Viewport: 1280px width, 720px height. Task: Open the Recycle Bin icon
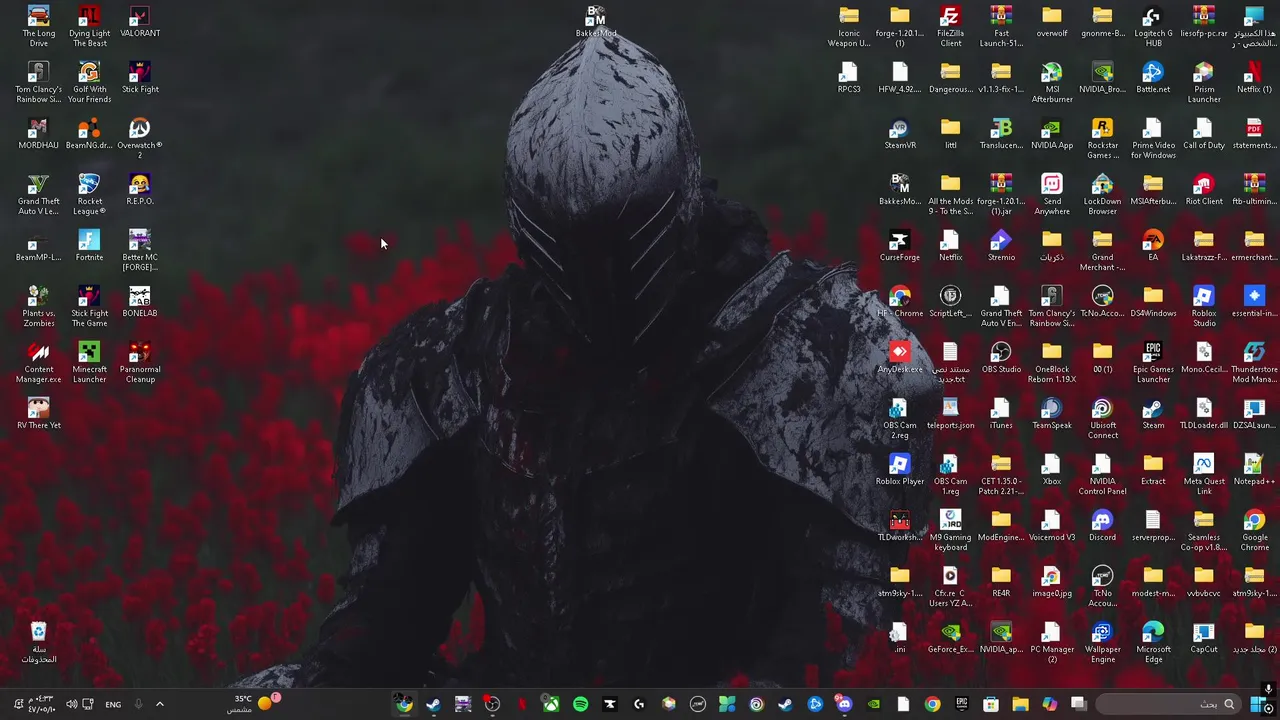pyautogui.click(x=38, y=642)
